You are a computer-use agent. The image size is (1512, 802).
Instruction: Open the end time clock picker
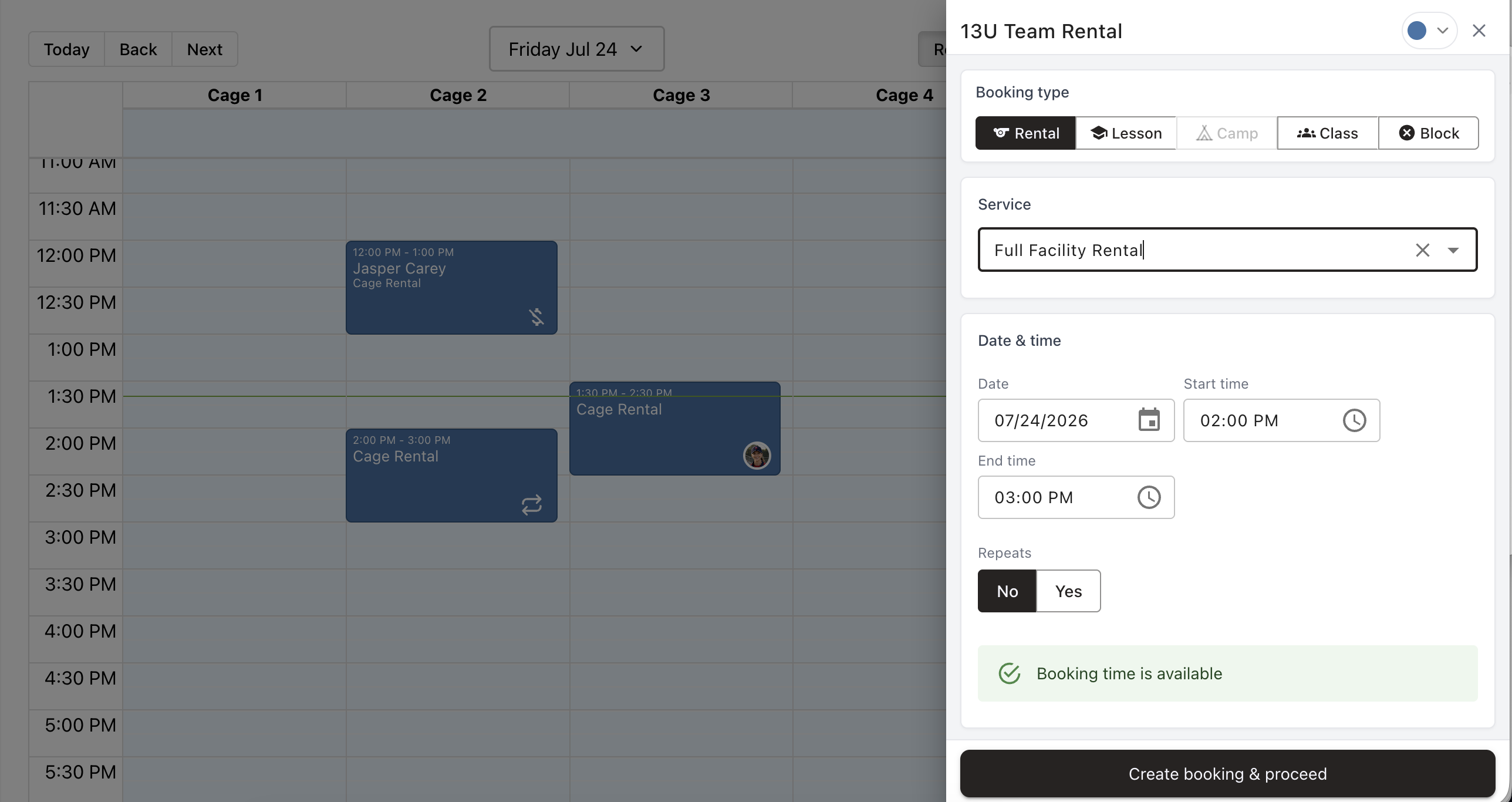click(1149, 497)
